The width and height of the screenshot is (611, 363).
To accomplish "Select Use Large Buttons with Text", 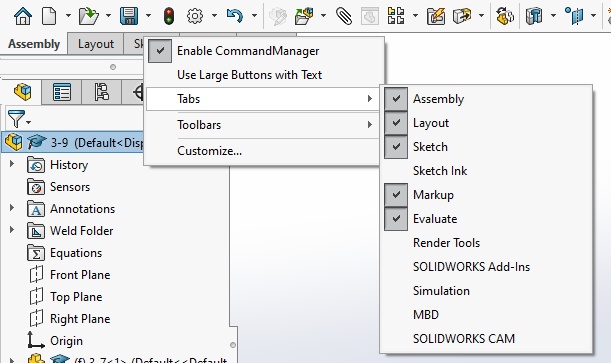I will [x=249, y=75].
